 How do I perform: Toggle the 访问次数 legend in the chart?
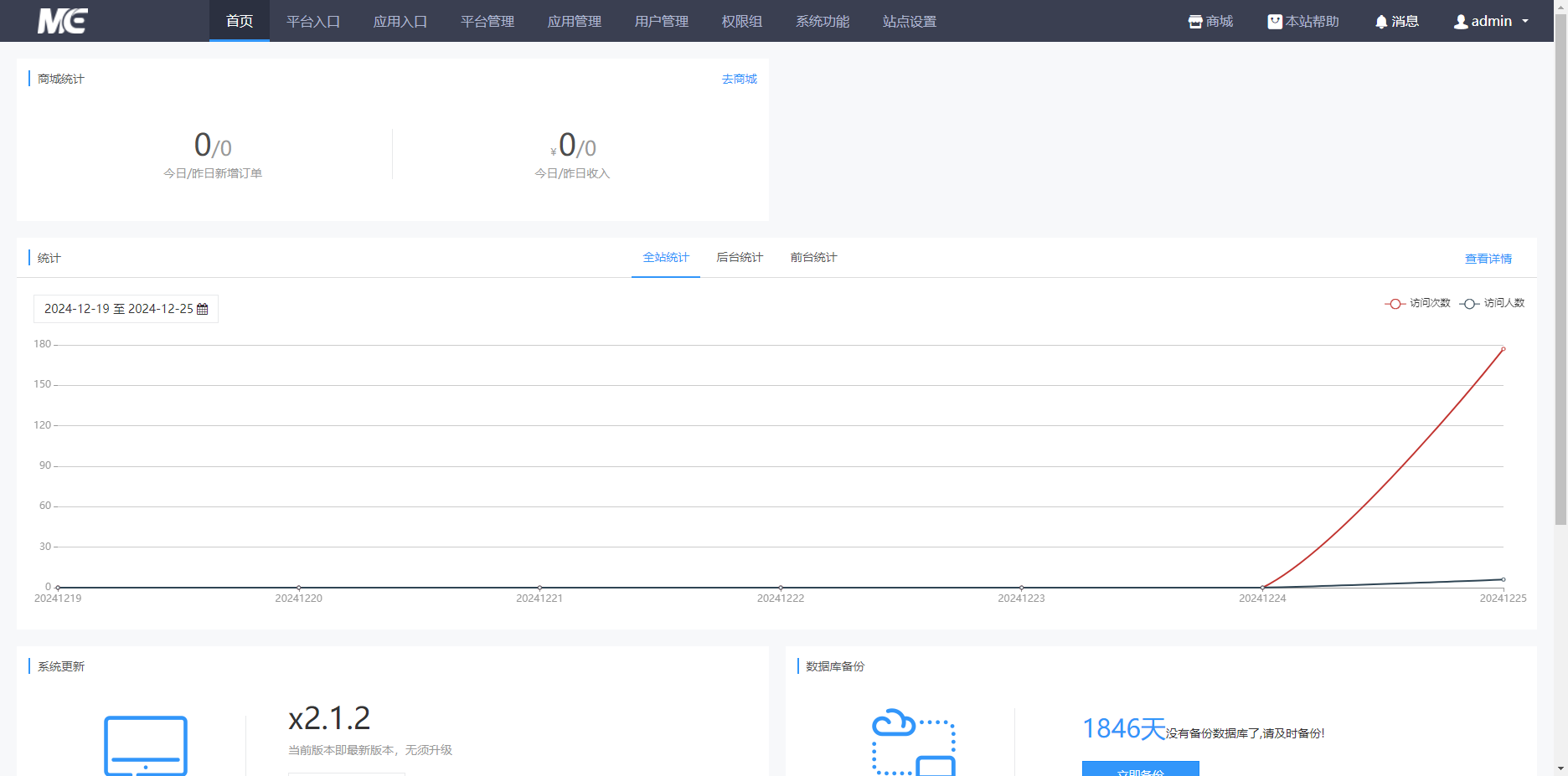pos(1417,303)
